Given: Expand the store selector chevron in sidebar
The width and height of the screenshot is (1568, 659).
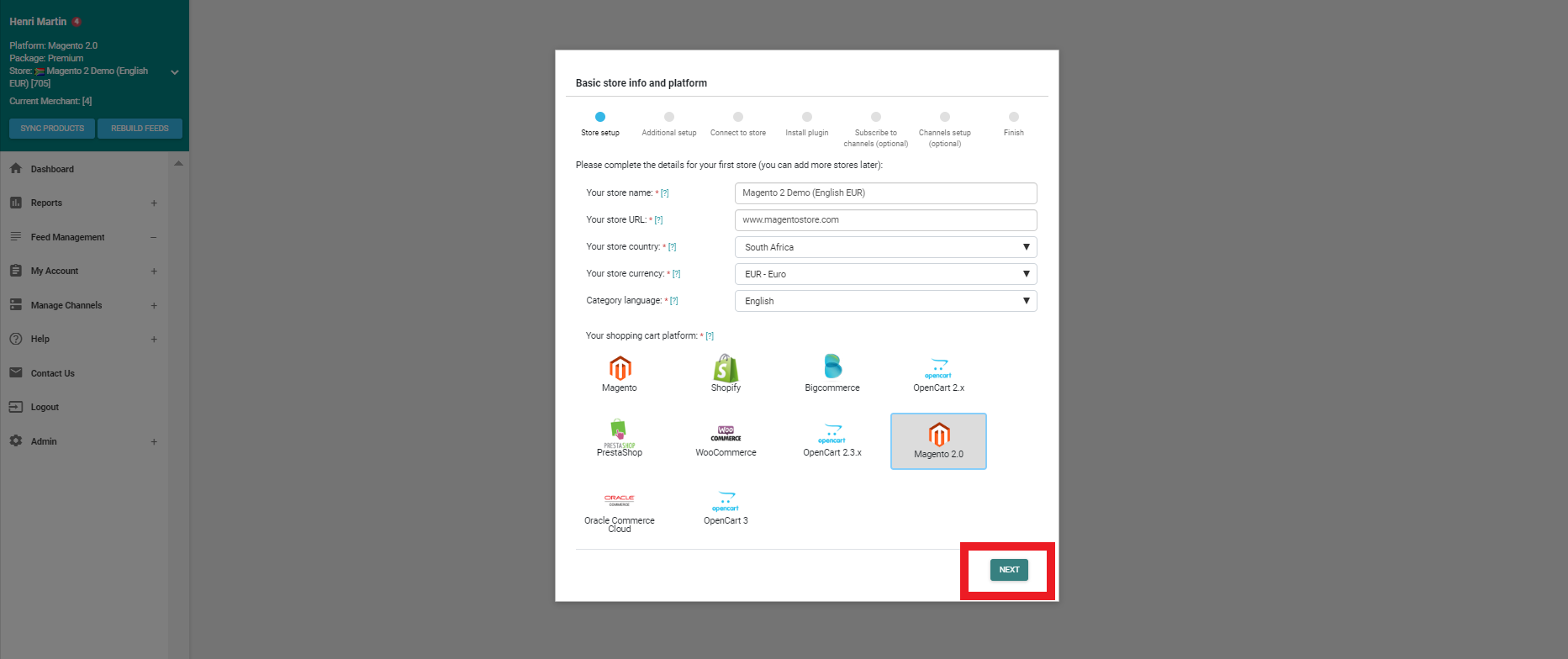Looking at the screenshot, I should coord(175,72).
